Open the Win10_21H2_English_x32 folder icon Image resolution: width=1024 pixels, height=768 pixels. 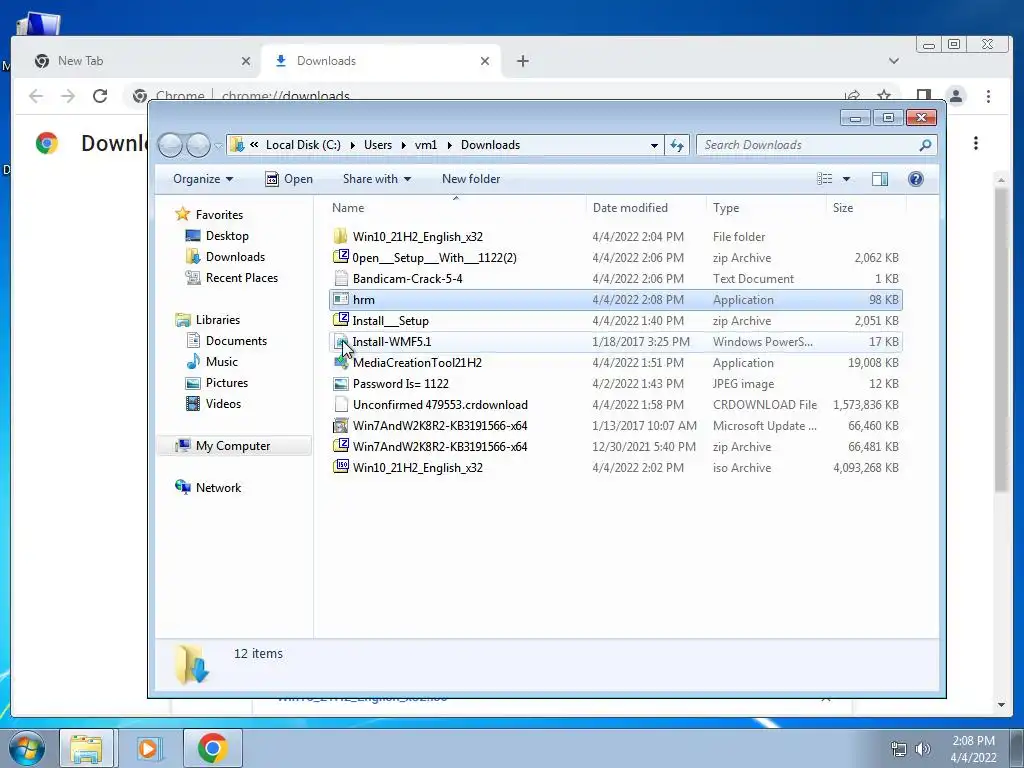340,236
